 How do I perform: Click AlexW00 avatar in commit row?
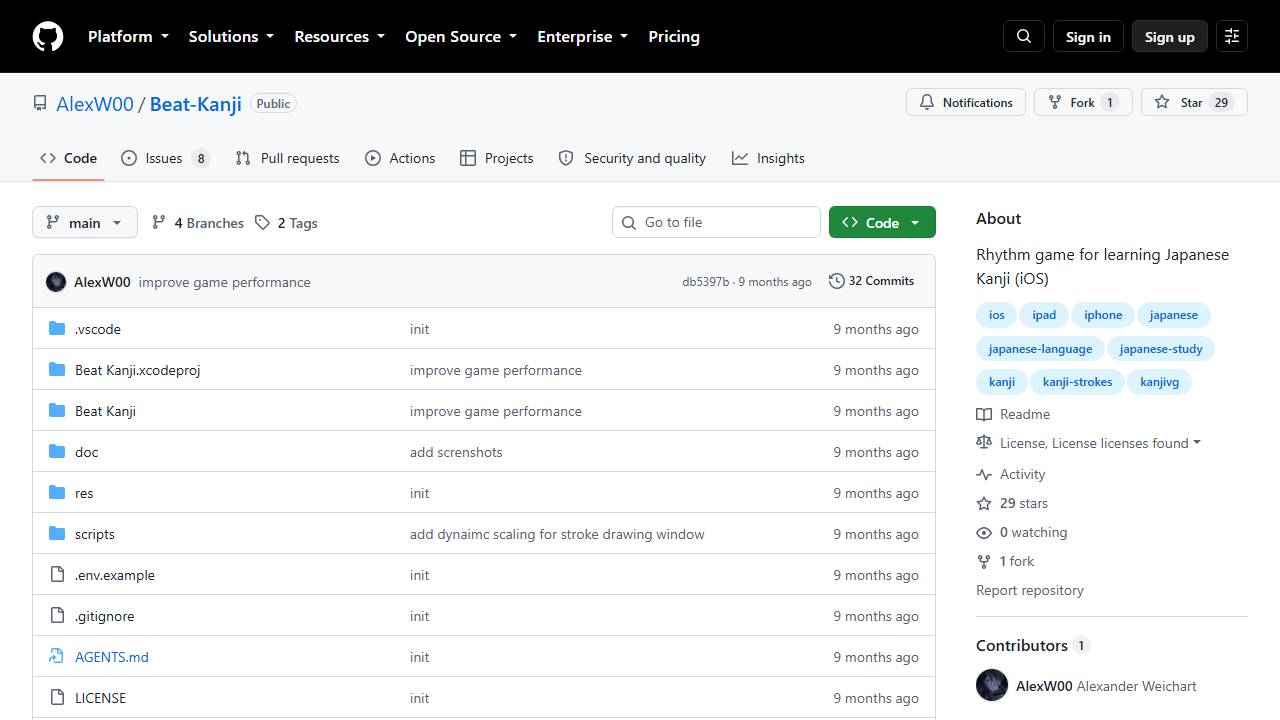click(56, 282)
